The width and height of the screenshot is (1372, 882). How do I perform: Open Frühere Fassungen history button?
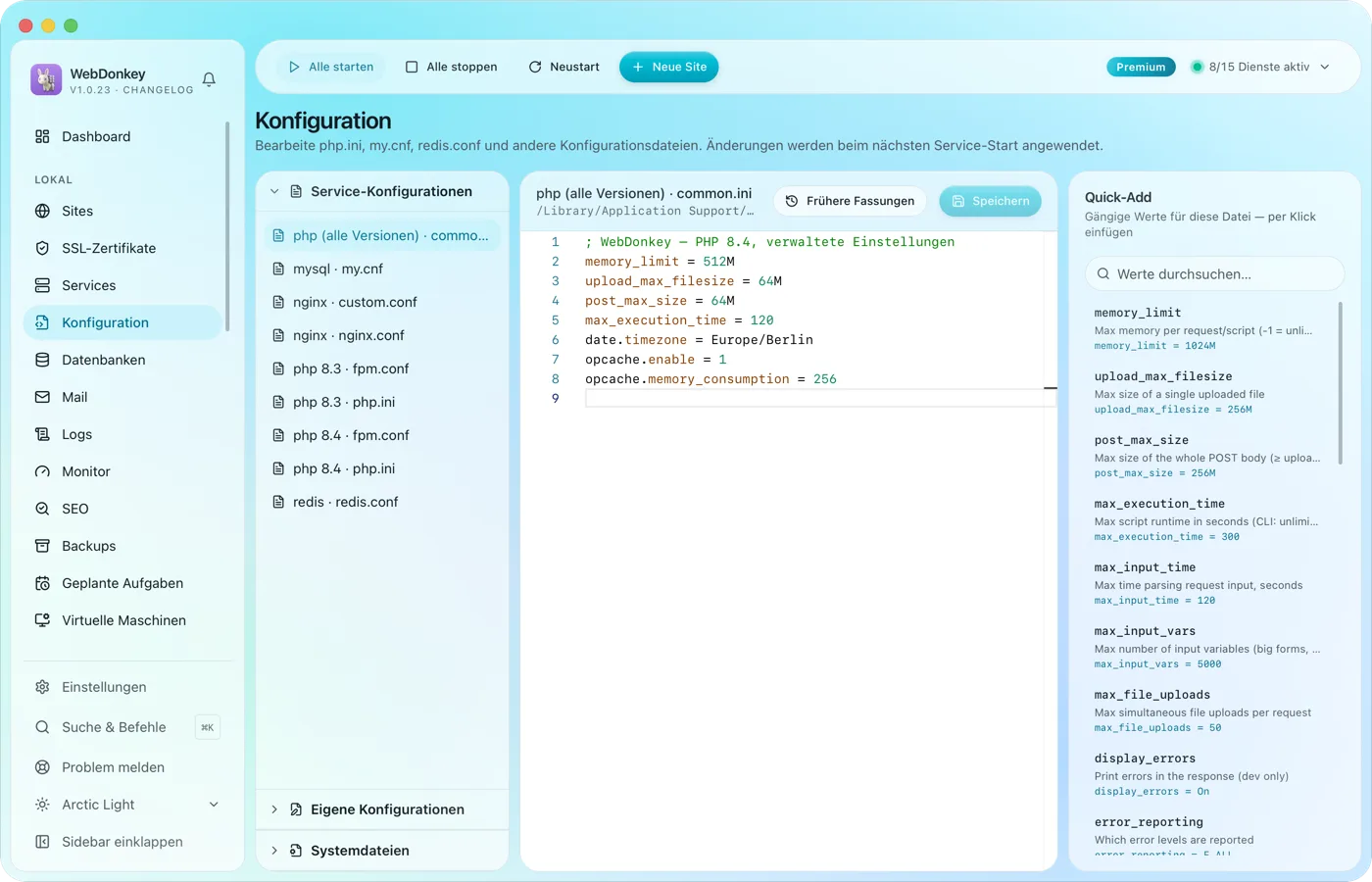(x=850, y=201)
